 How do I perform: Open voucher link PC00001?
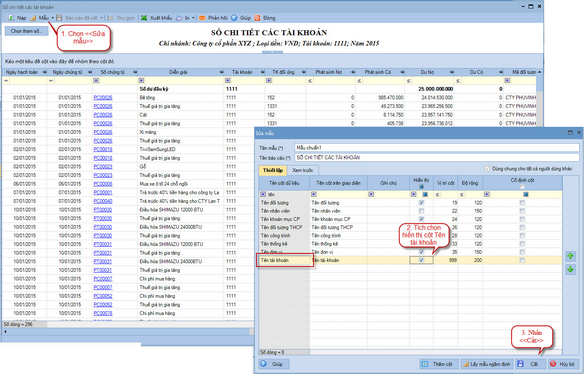click(x=103, y=193)
